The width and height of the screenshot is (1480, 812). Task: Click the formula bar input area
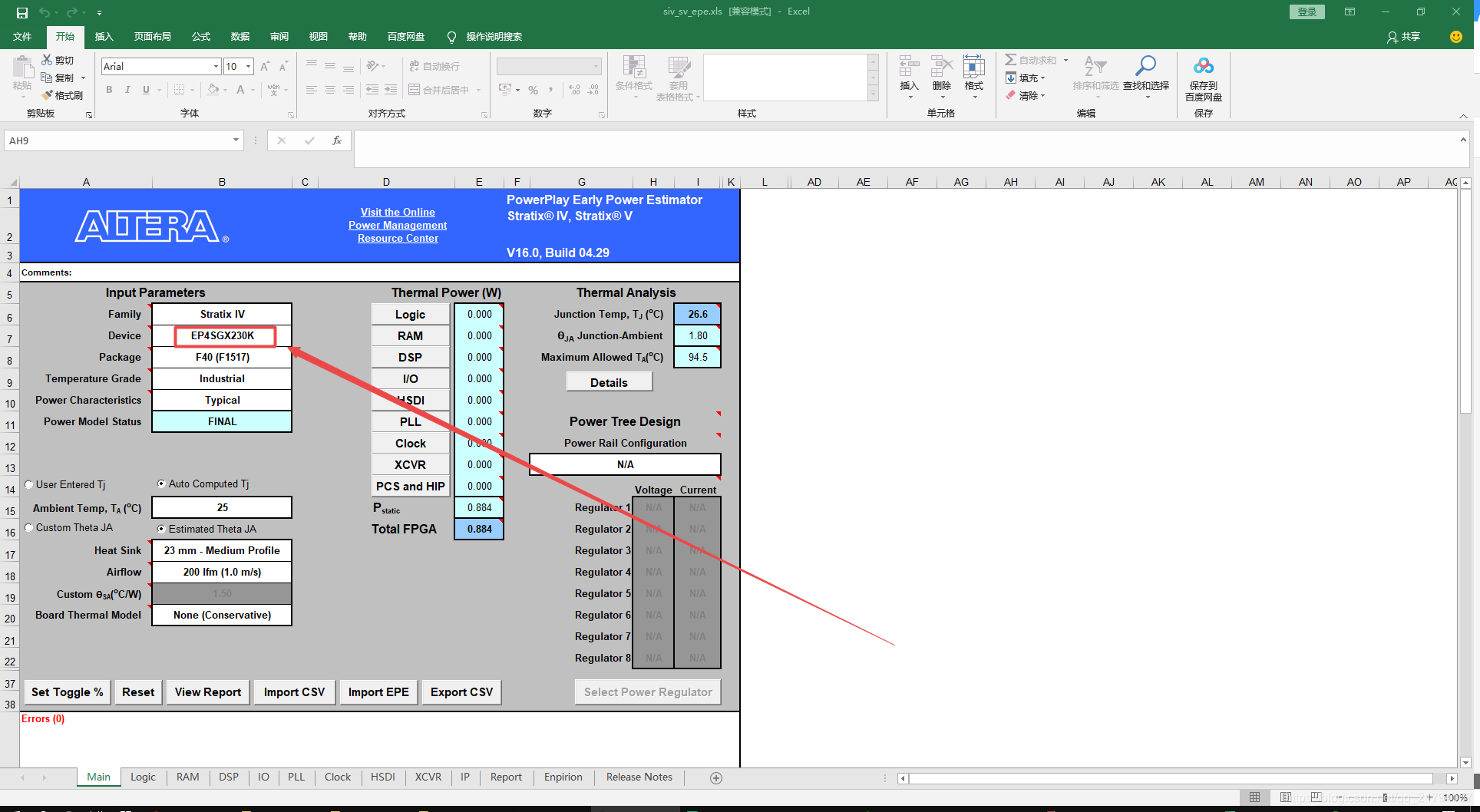(906, 148)
